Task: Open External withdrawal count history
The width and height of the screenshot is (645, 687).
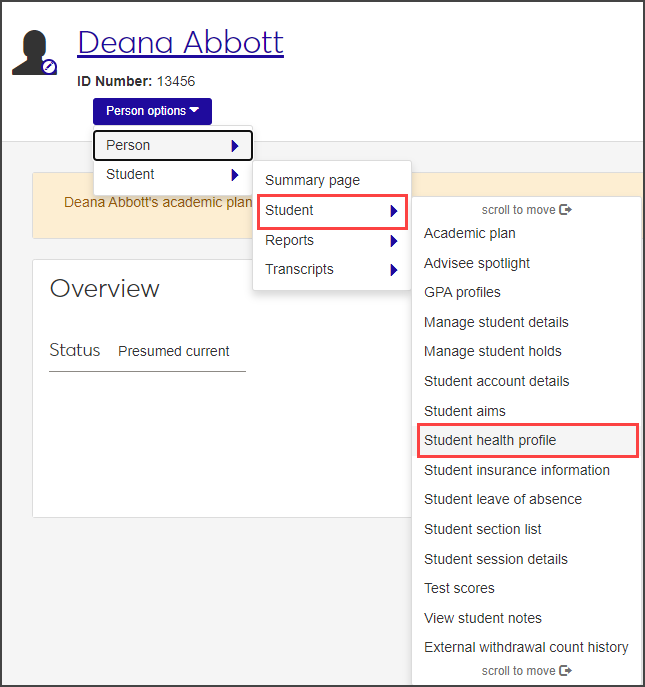Action: pos(526,647)
